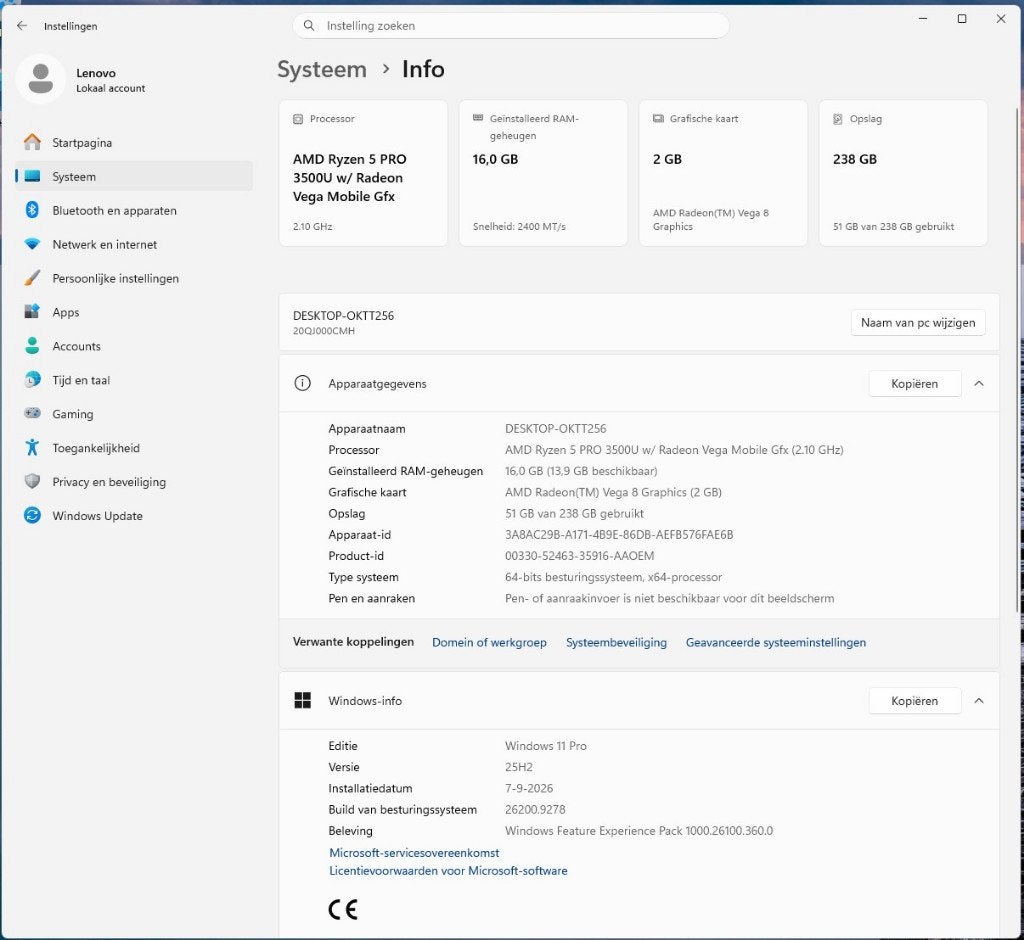Click the Systeem monitor icon

coord(32,176)
